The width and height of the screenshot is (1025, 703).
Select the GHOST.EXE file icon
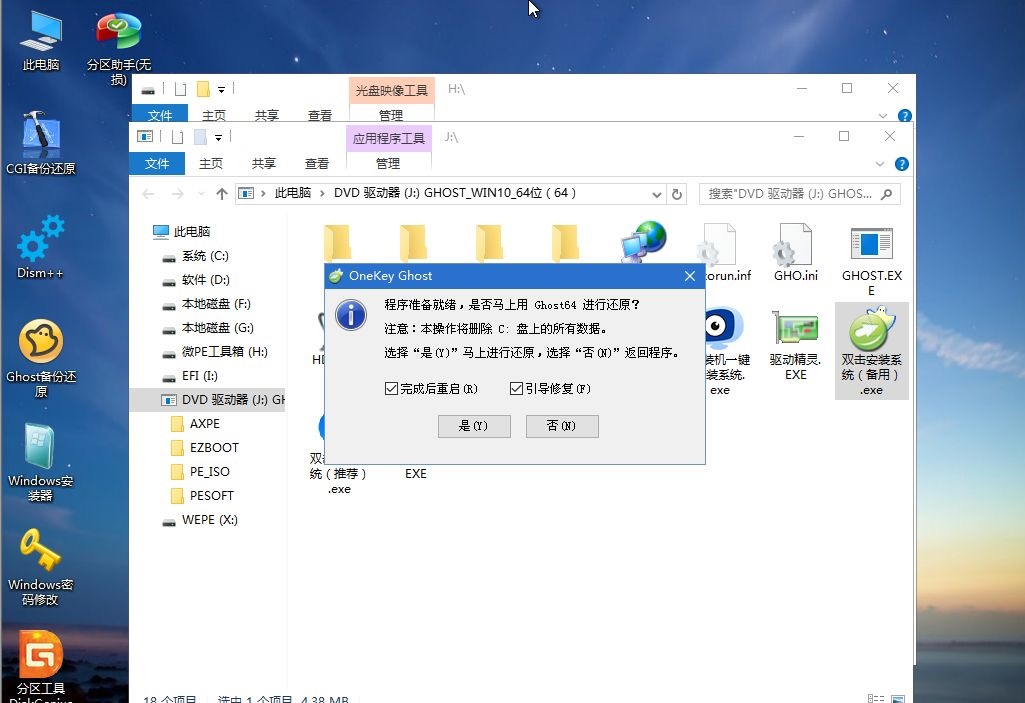[871, 260]
